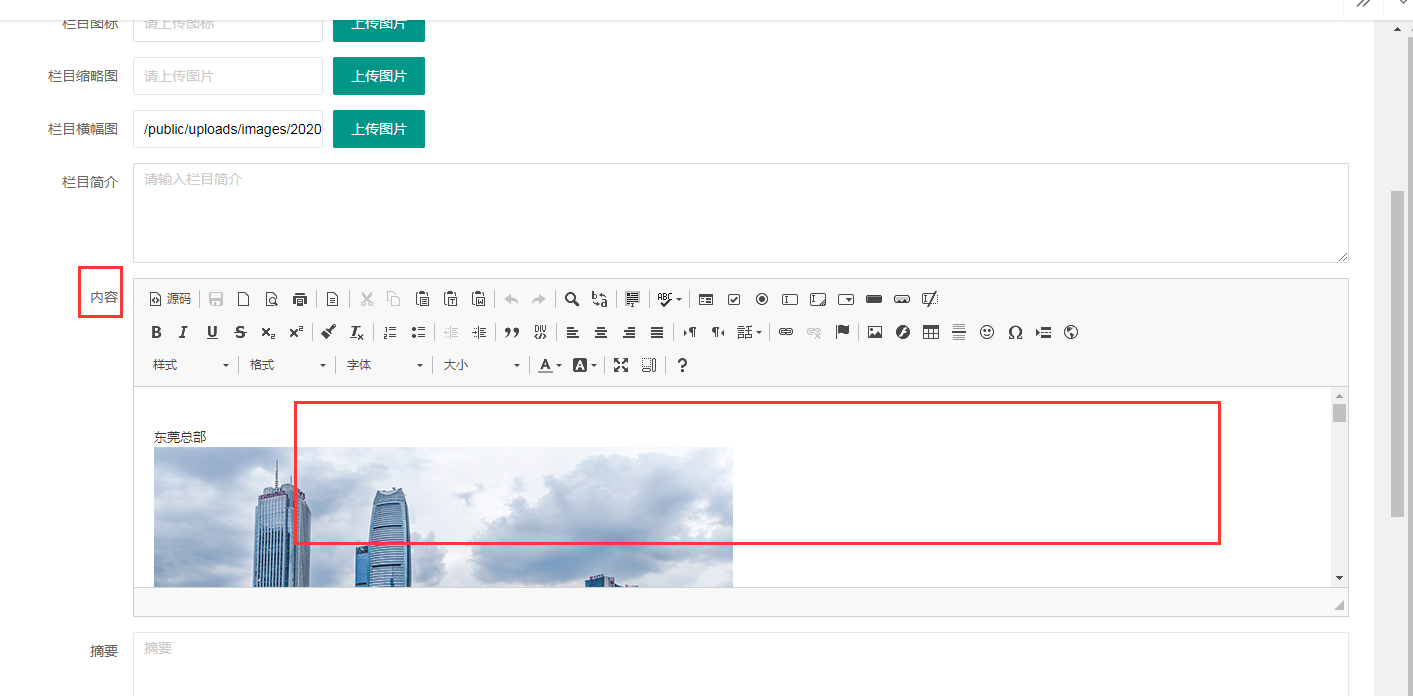Click the New Page icon in editor toolbar
Viewport: 1413px width, 696px height.
[x=243, y=299]
